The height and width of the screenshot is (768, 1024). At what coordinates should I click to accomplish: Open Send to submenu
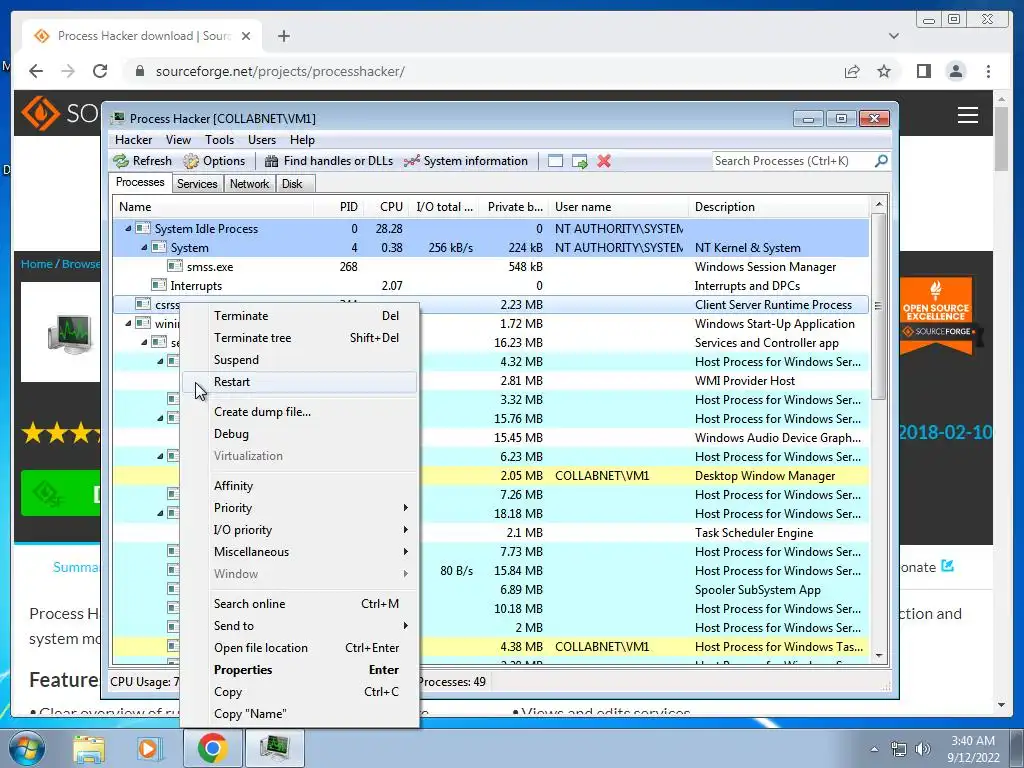tap(299, 626)
